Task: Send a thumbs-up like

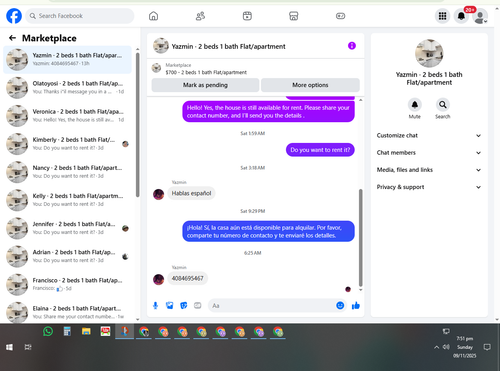Action: [356, 305]
